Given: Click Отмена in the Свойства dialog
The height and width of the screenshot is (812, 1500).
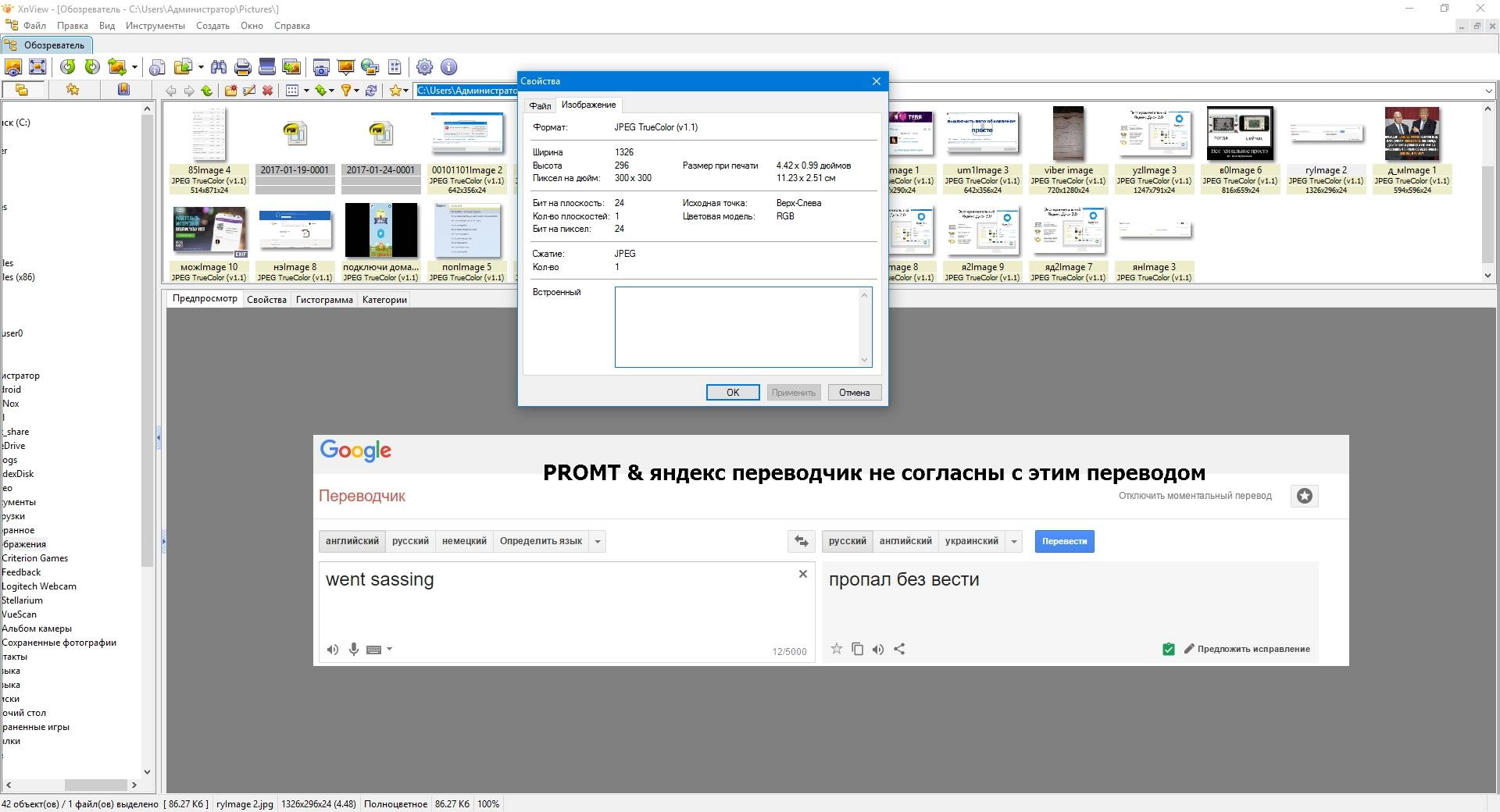Looking at the screenshot, I should [x=855, y=393].
